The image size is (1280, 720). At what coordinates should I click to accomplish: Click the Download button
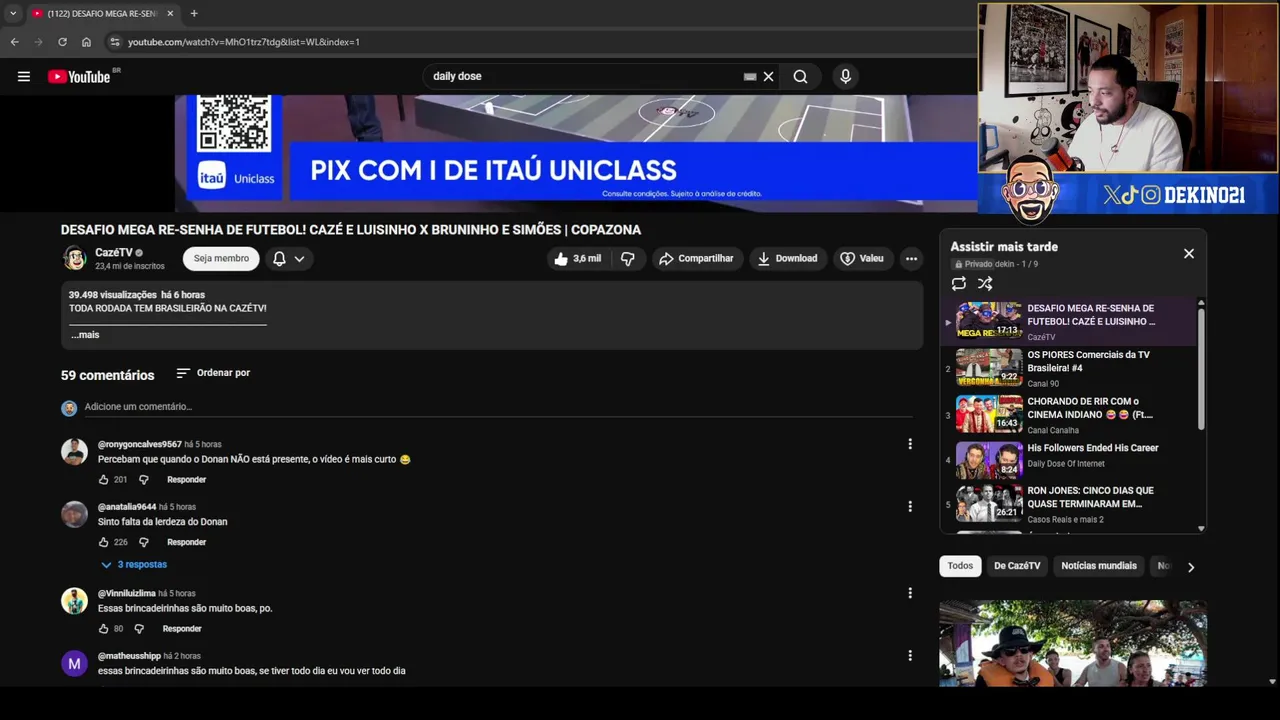(x=787, y=259)
